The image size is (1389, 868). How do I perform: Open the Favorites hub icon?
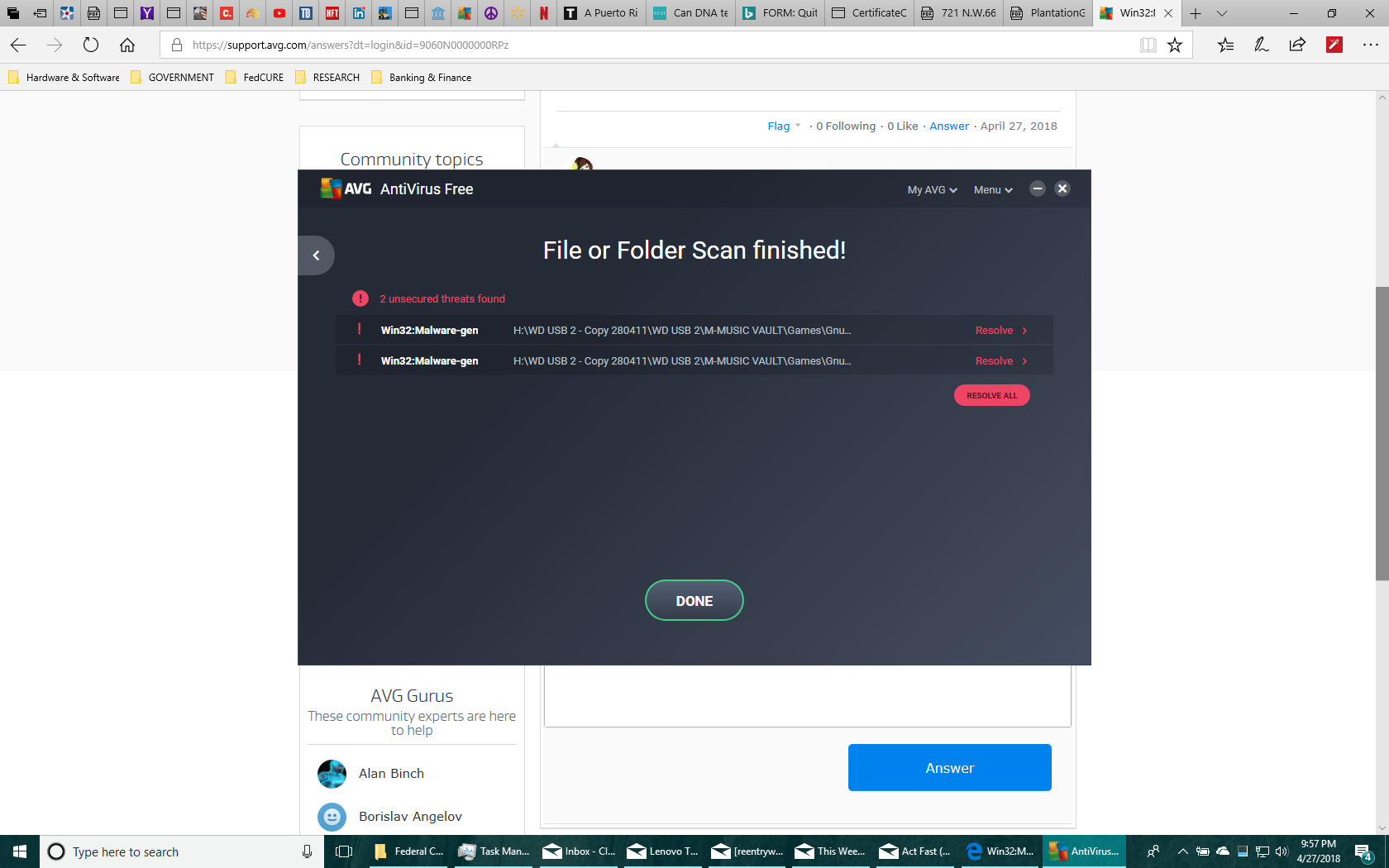[1225, 45]
